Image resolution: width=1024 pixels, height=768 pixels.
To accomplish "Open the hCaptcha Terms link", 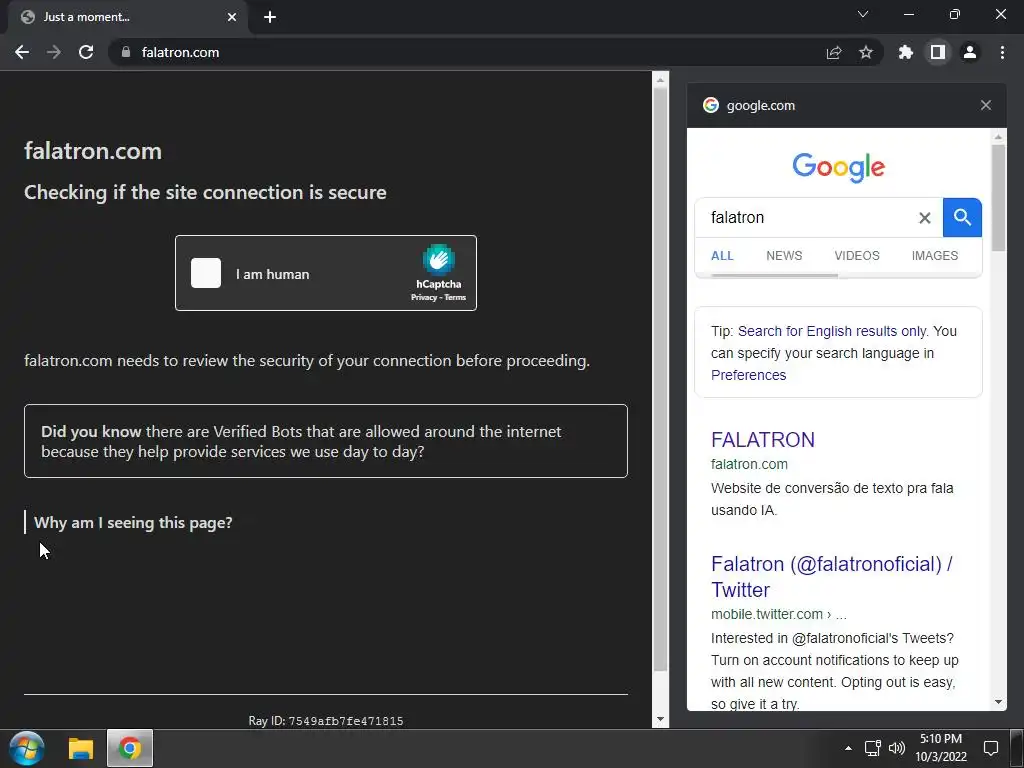I will 455,297.
